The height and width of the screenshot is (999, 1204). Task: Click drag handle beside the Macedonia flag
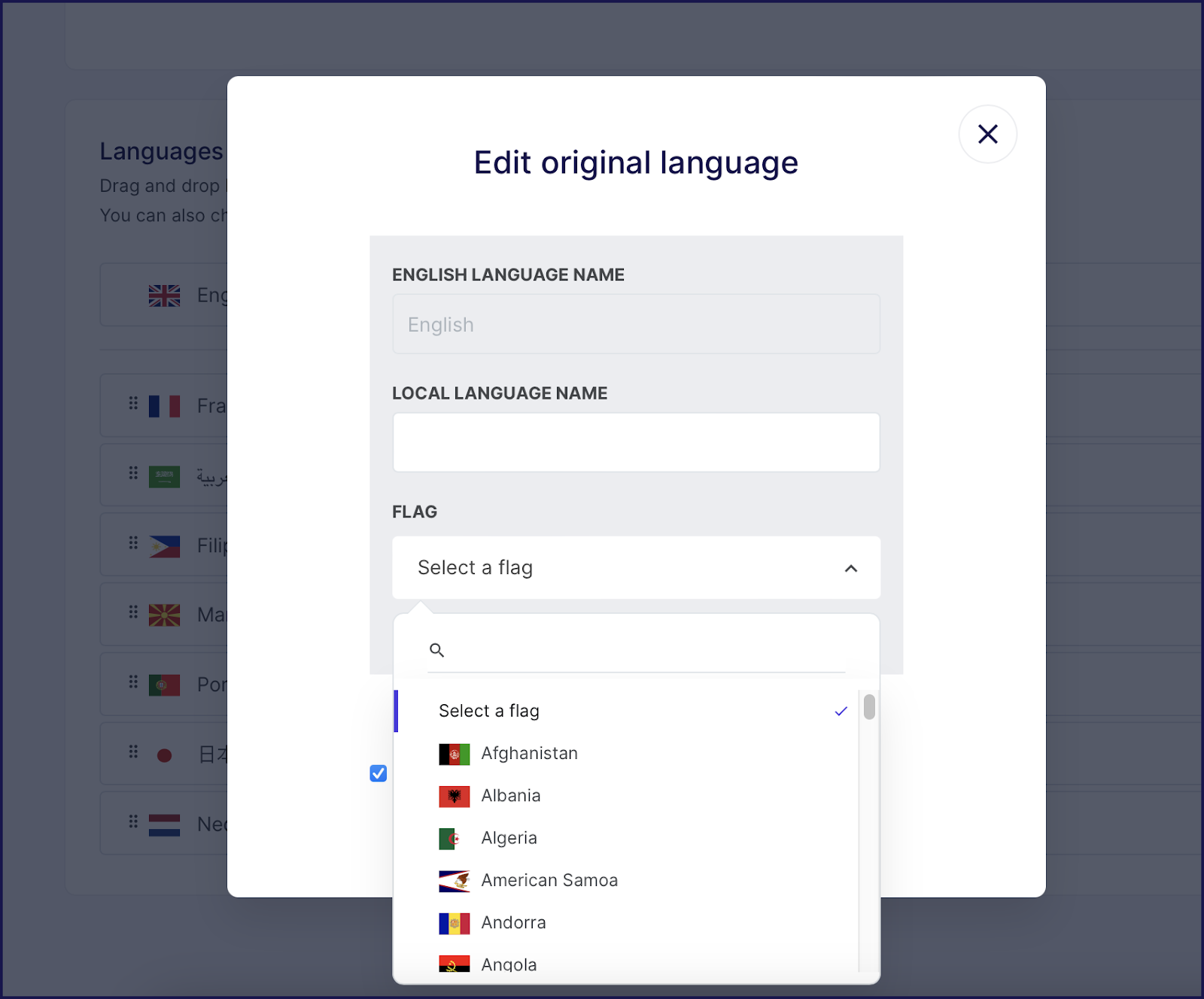133,612
